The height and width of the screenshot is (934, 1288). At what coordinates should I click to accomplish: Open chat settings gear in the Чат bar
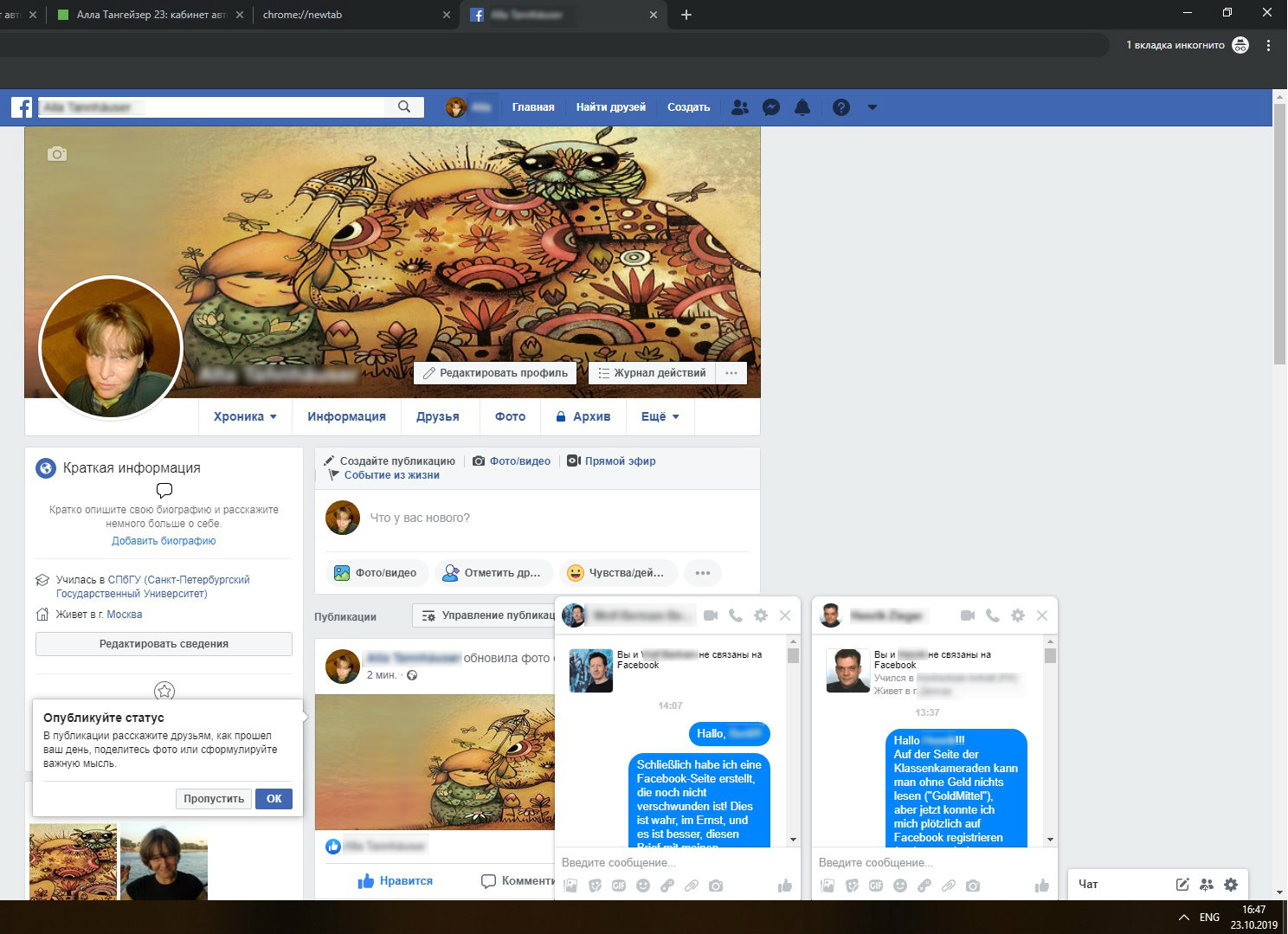pyautogui.click(x=1231, y=885)
